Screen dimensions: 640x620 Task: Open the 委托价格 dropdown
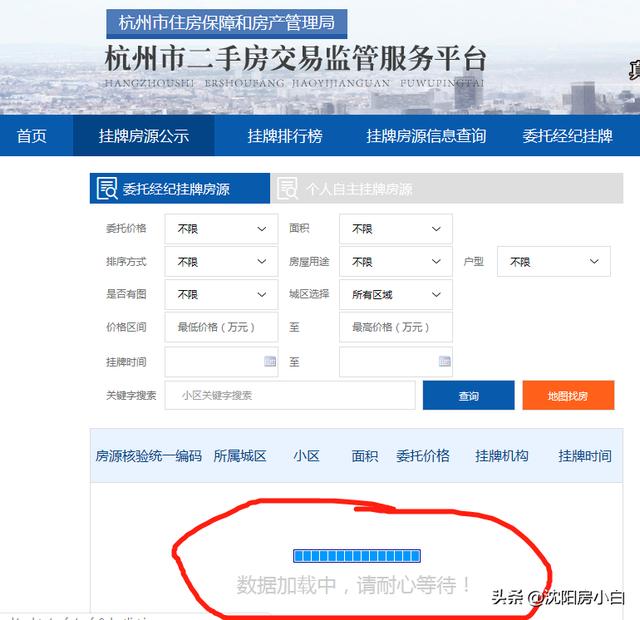pyautogui.click(x=221, y=229)
